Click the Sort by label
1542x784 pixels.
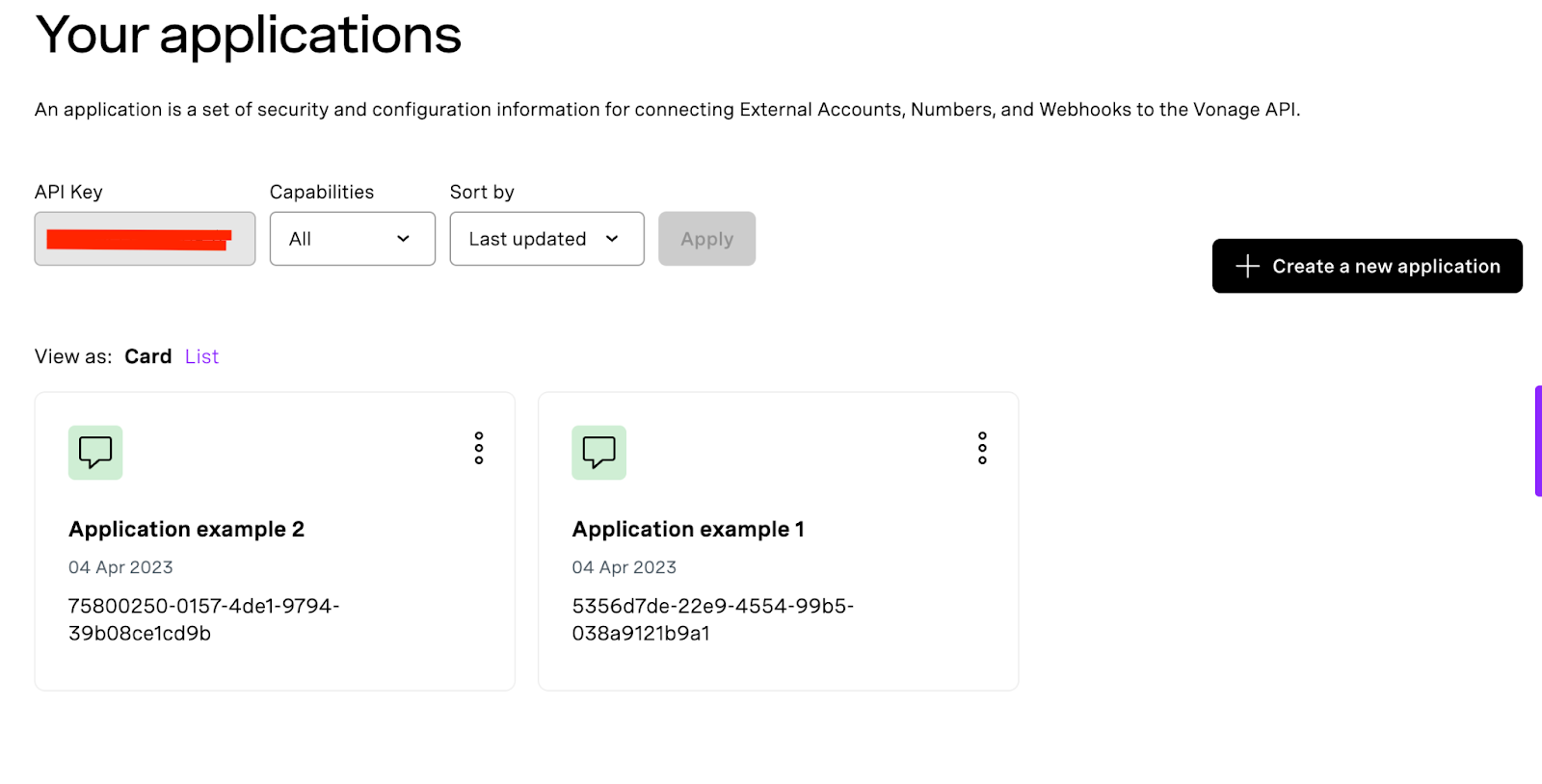click(482, 192)
